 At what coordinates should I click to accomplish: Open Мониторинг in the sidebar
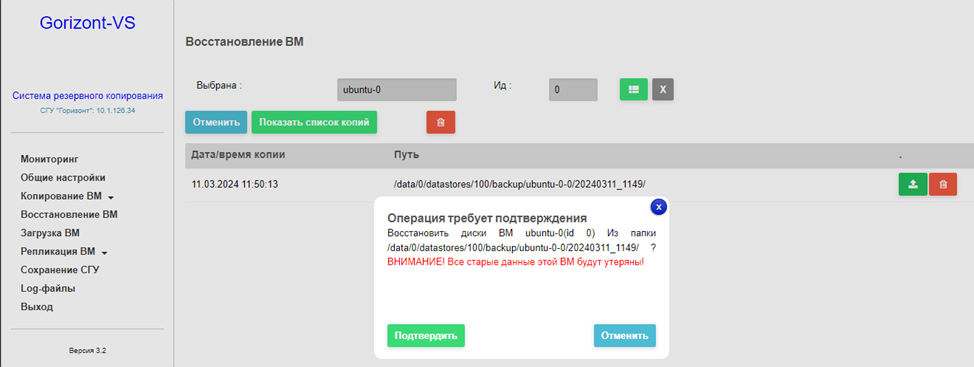50,159
